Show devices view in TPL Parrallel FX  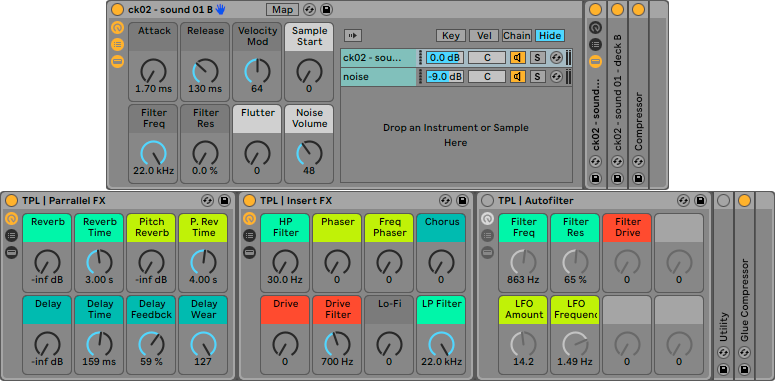point(11,253)
